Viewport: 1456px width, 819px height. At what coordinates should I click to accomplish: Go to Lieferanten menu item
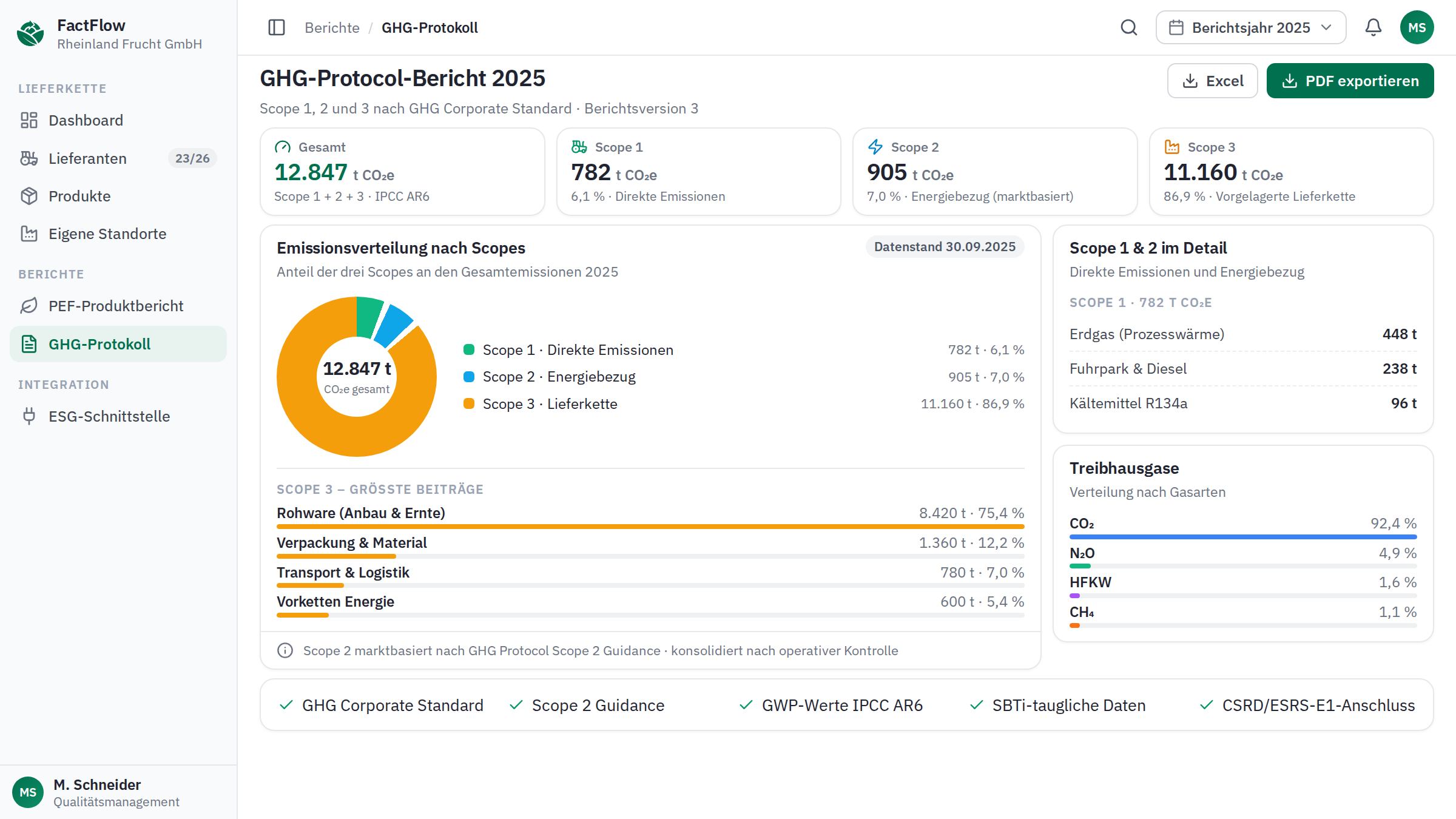[x=118, y=158]
